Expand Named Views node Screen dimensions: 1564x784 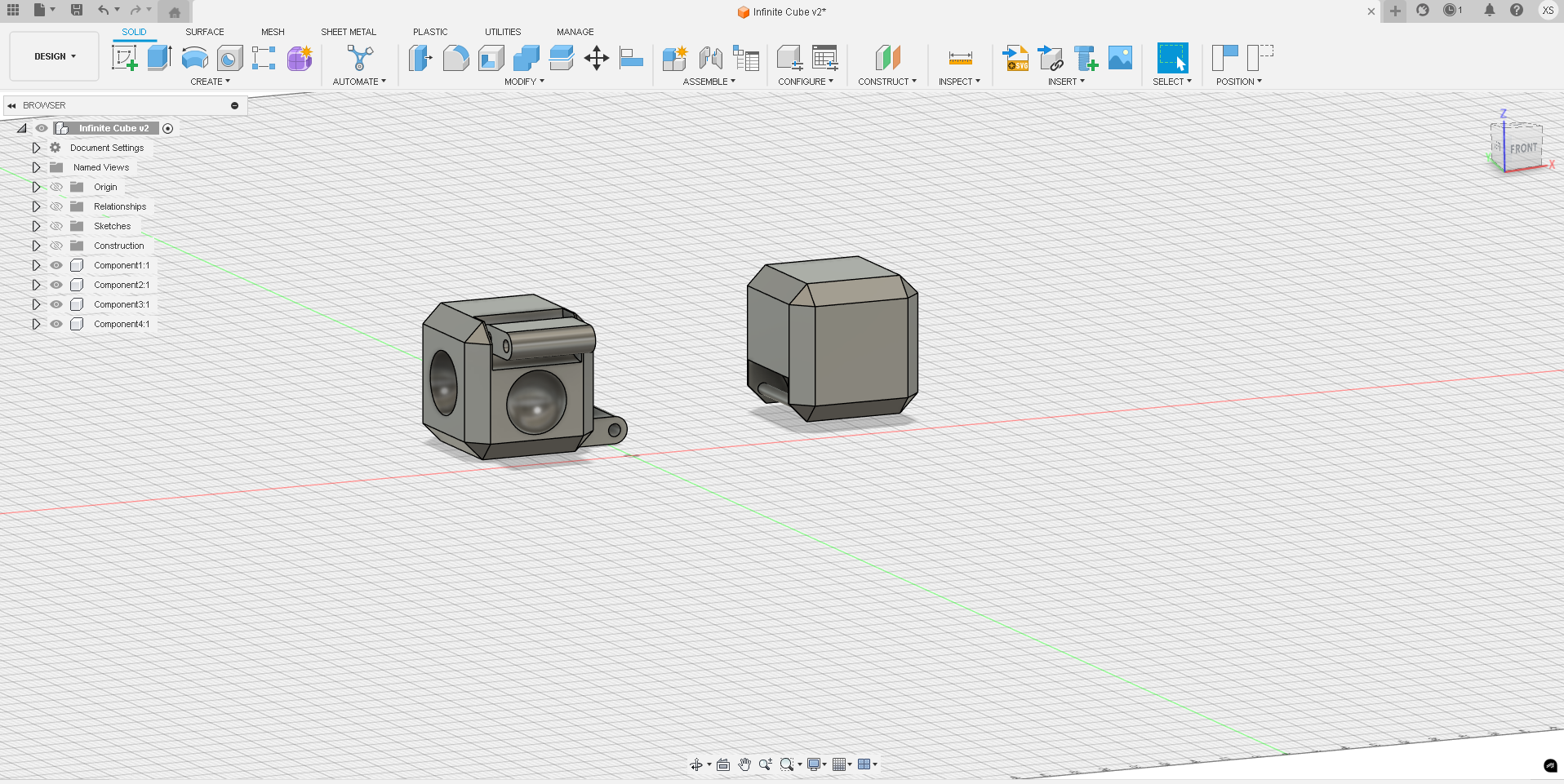36,167
